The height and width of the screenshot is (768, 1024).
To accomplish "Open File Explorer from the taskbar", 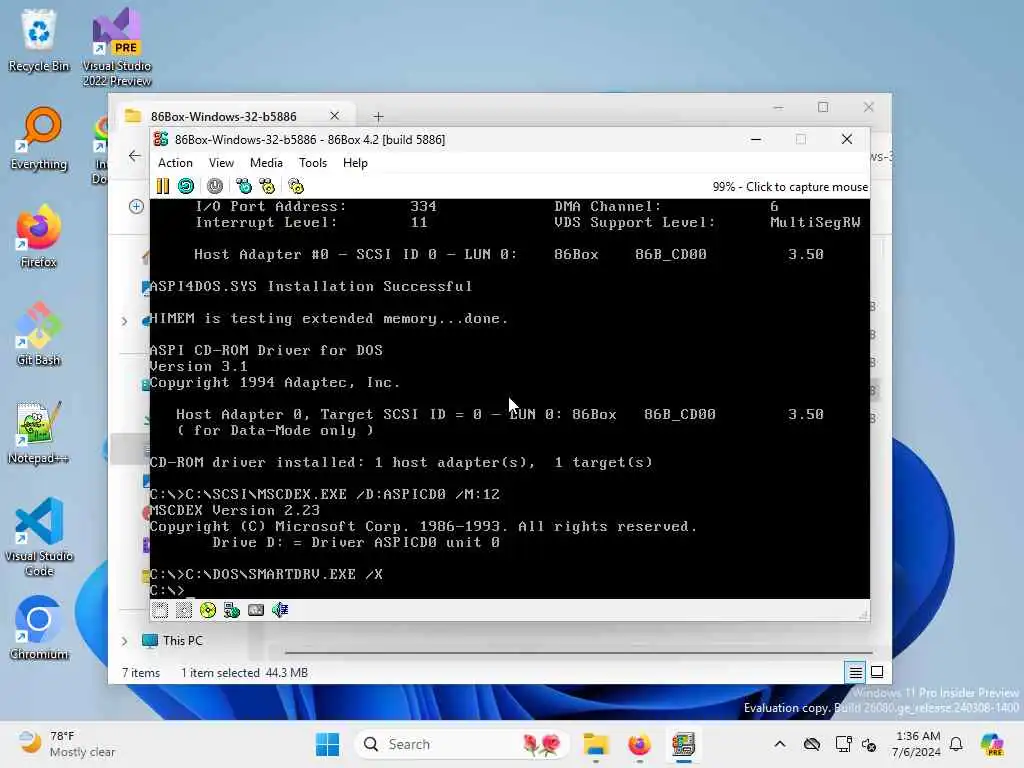I will (x=596, y=744).
